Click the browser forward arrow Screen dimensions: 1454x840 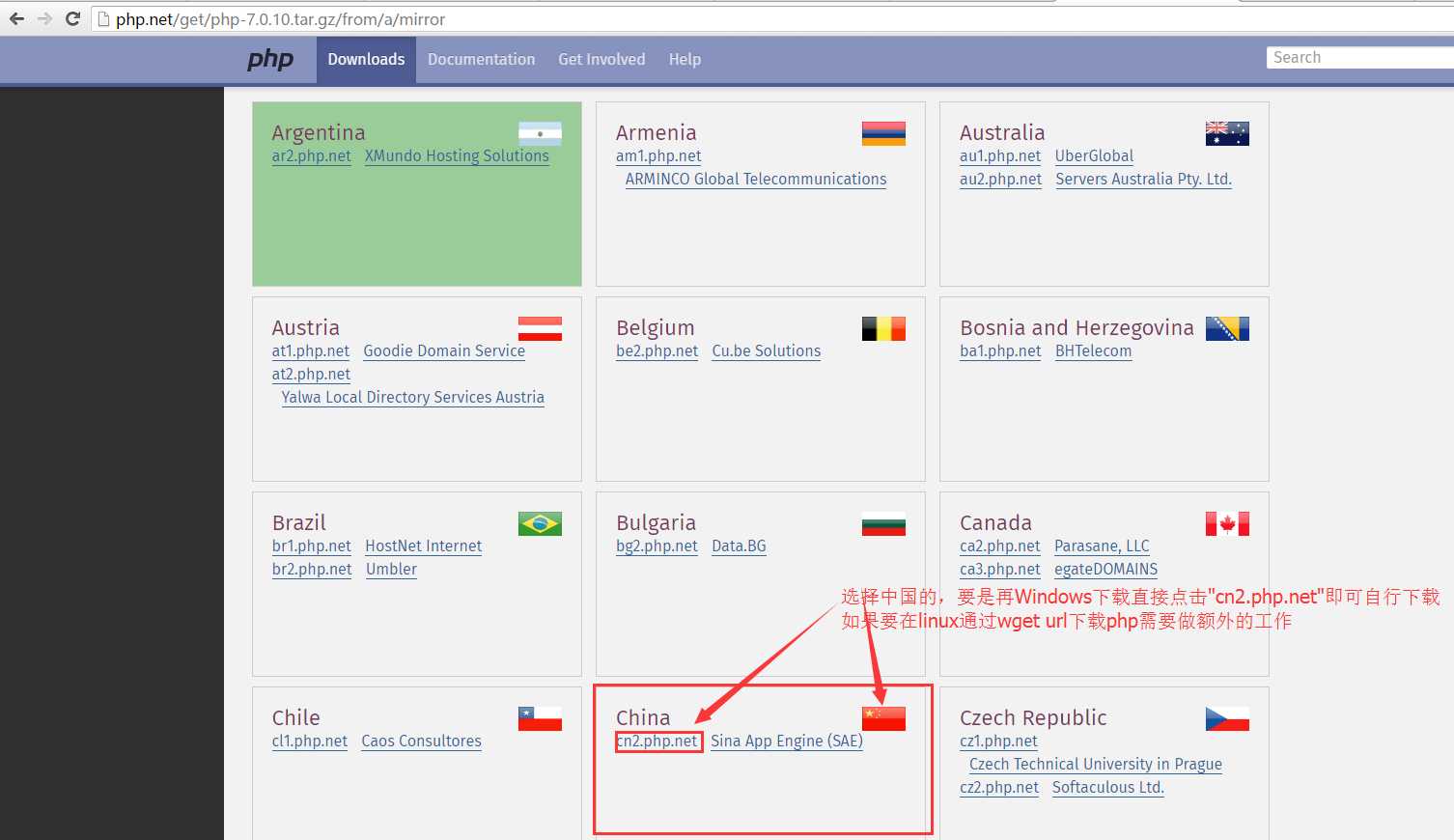click(44, 18)
